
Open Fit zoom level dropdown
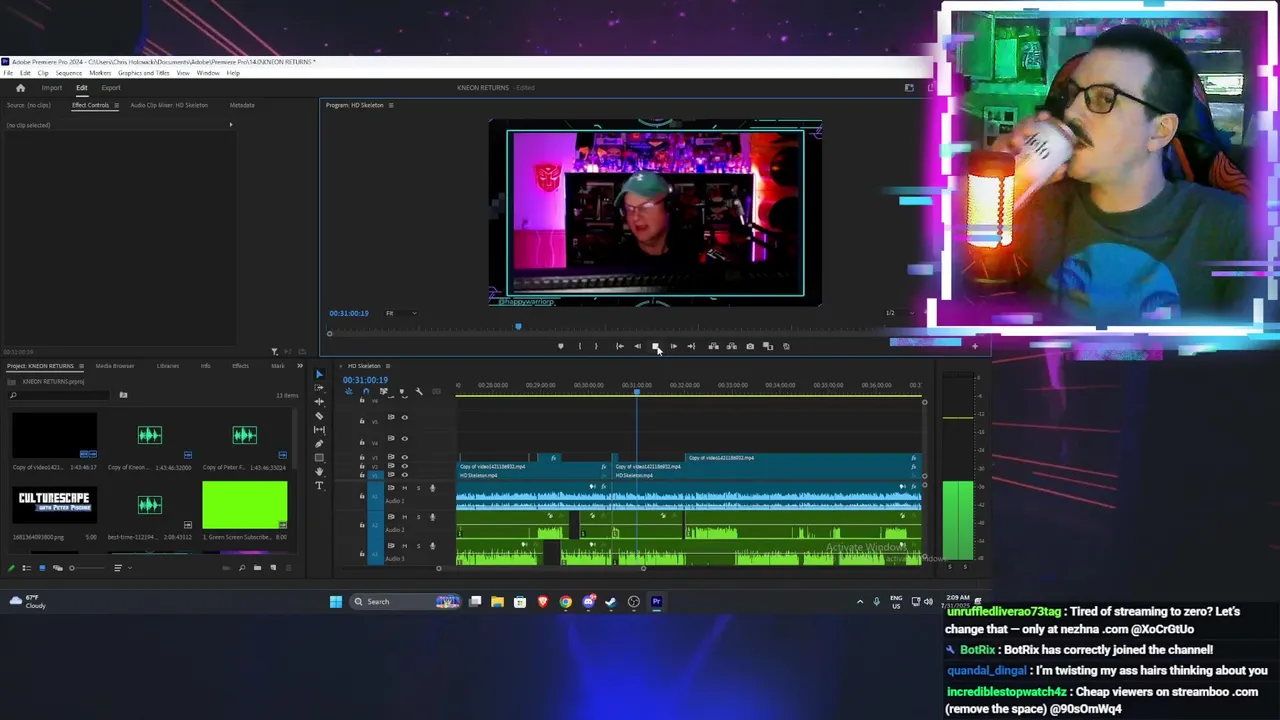pyautogui.click(x=401, y=313)
